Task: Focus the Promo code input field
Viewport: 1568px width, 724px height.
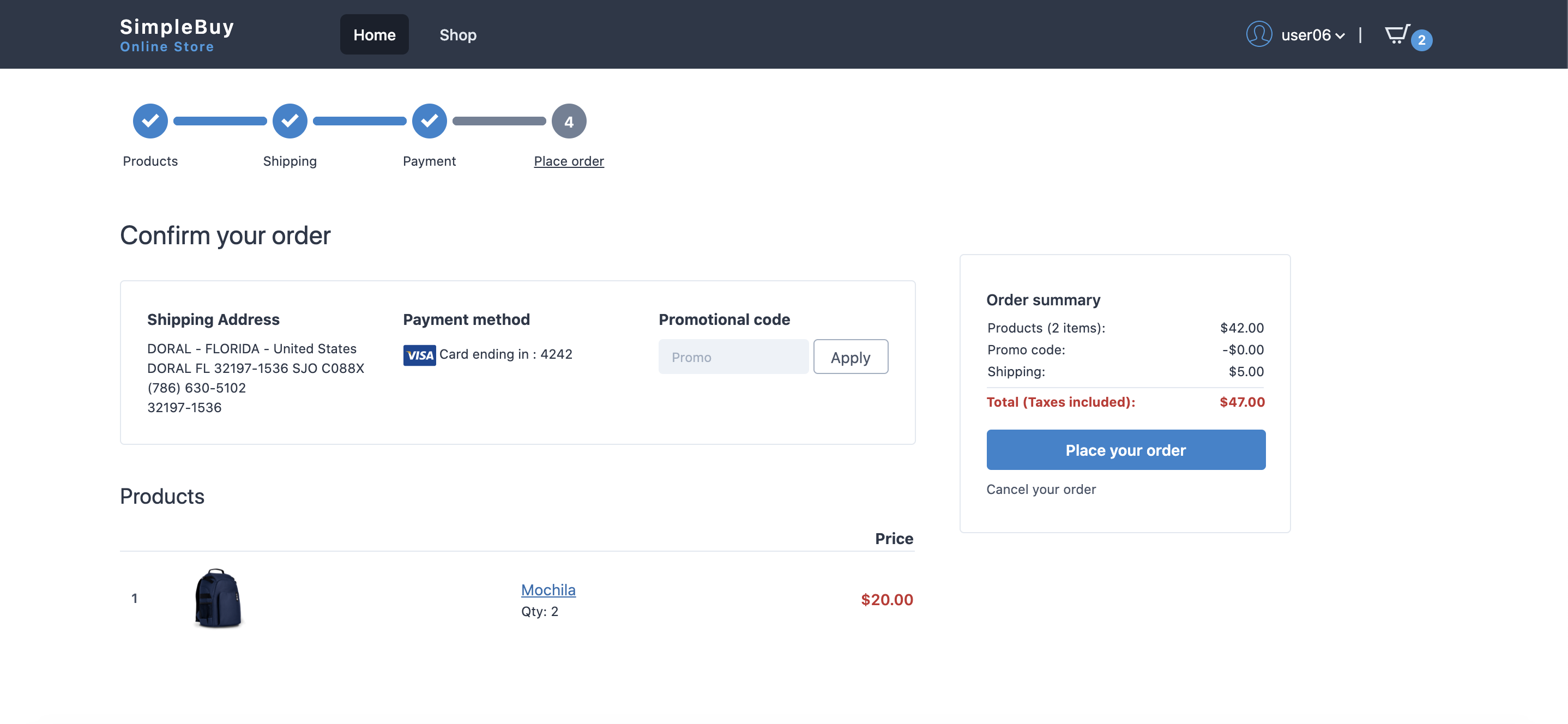Action: pyautogui.click(x=733, y=357)
